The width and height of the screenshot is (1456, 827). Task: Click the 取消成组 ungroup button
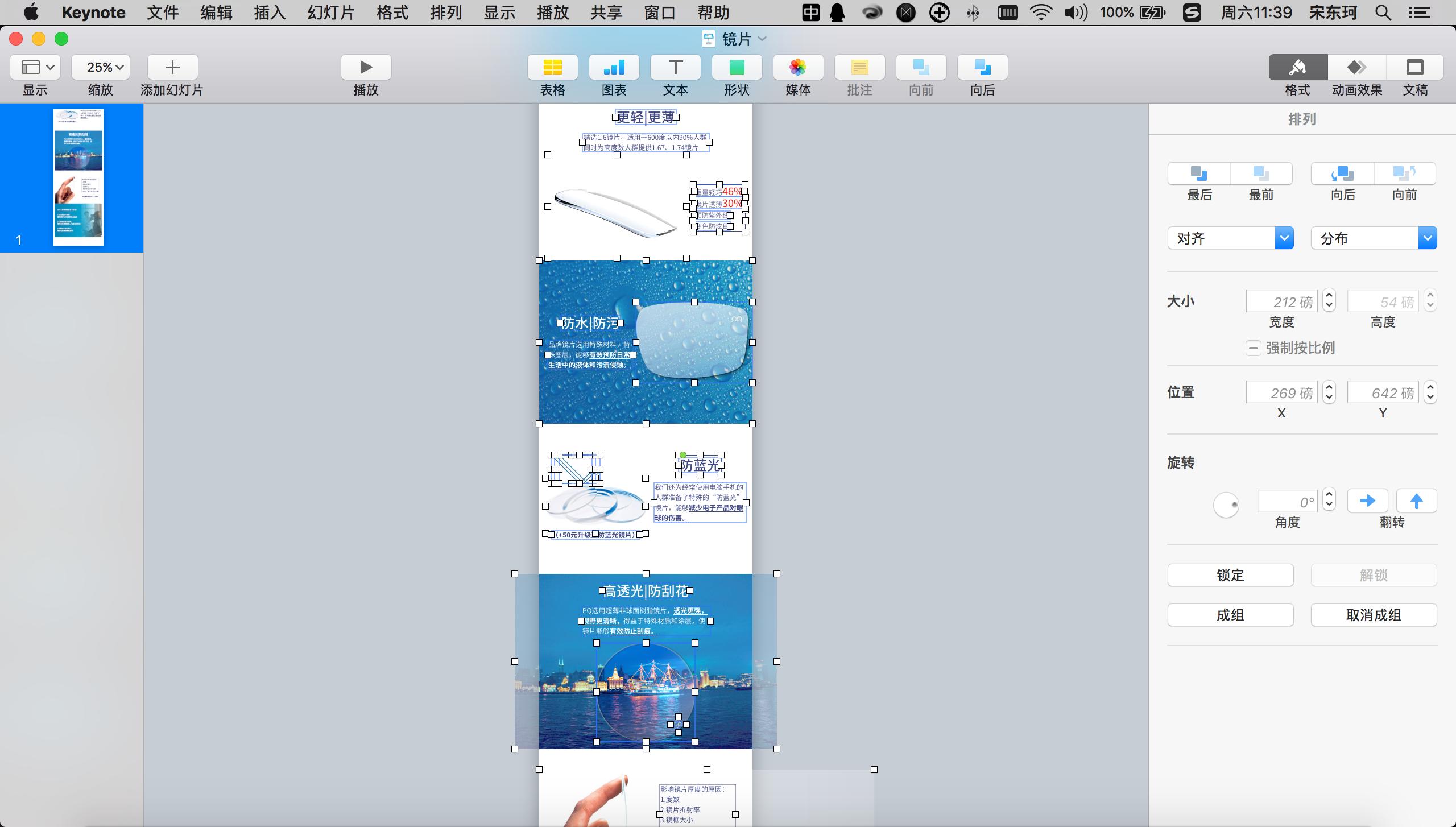[1374, 615]
